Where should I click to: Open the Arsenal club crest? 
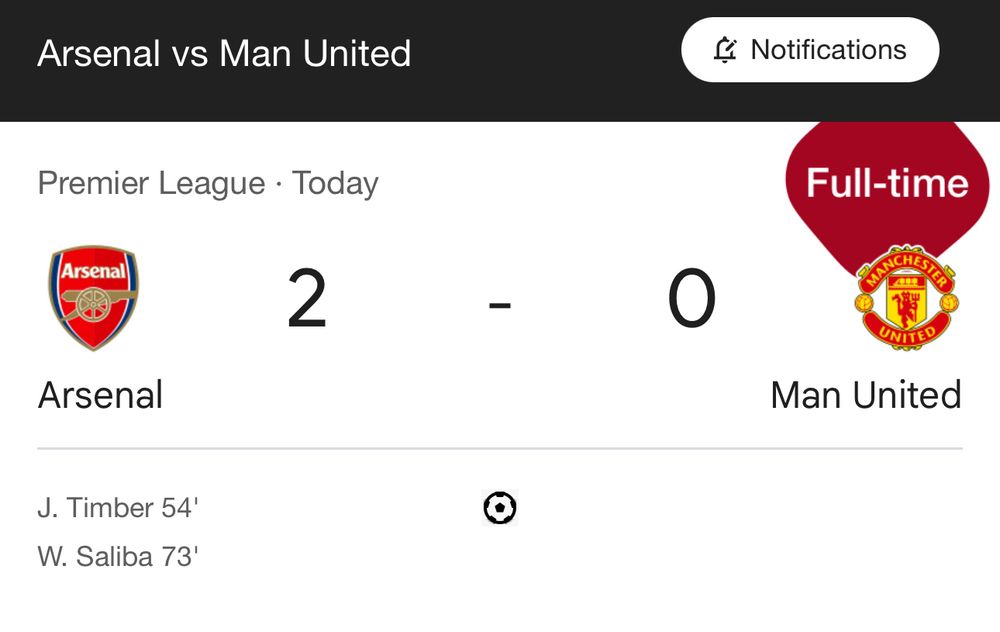point(94,298)
